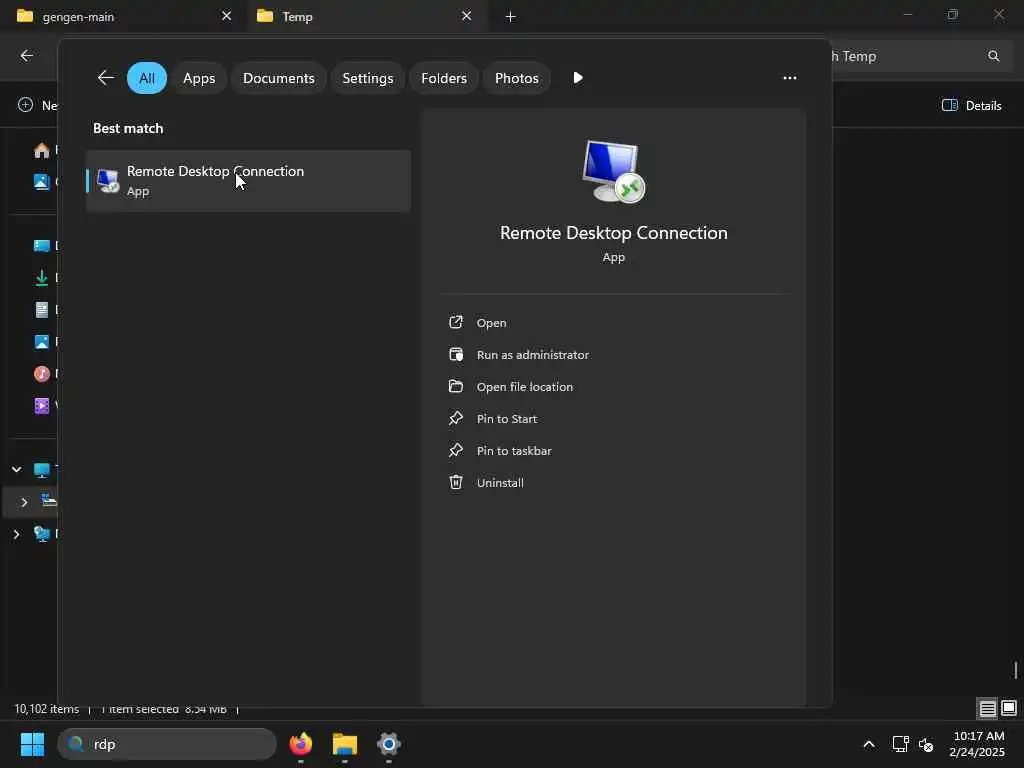This screenshot has width=1024, height=768.
Task: Click the large Remote Desktop Connection icon
Action: click(x=614, y=172)
